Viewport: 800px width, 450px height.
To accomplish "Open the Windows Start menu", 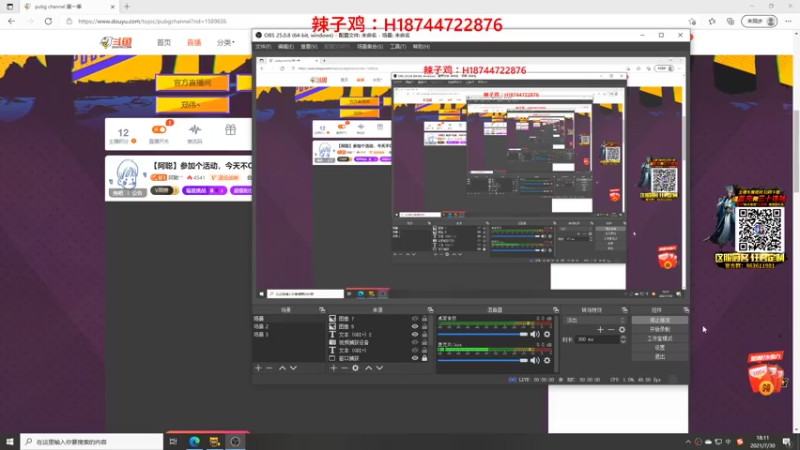I will tap(10, 441).
